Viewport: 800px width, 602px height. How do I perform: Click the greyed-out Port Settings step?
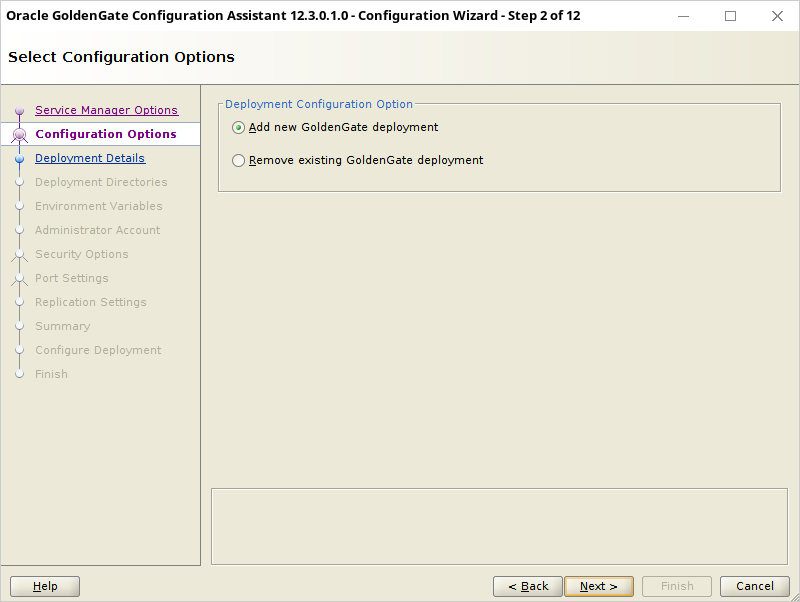[71, 278]
